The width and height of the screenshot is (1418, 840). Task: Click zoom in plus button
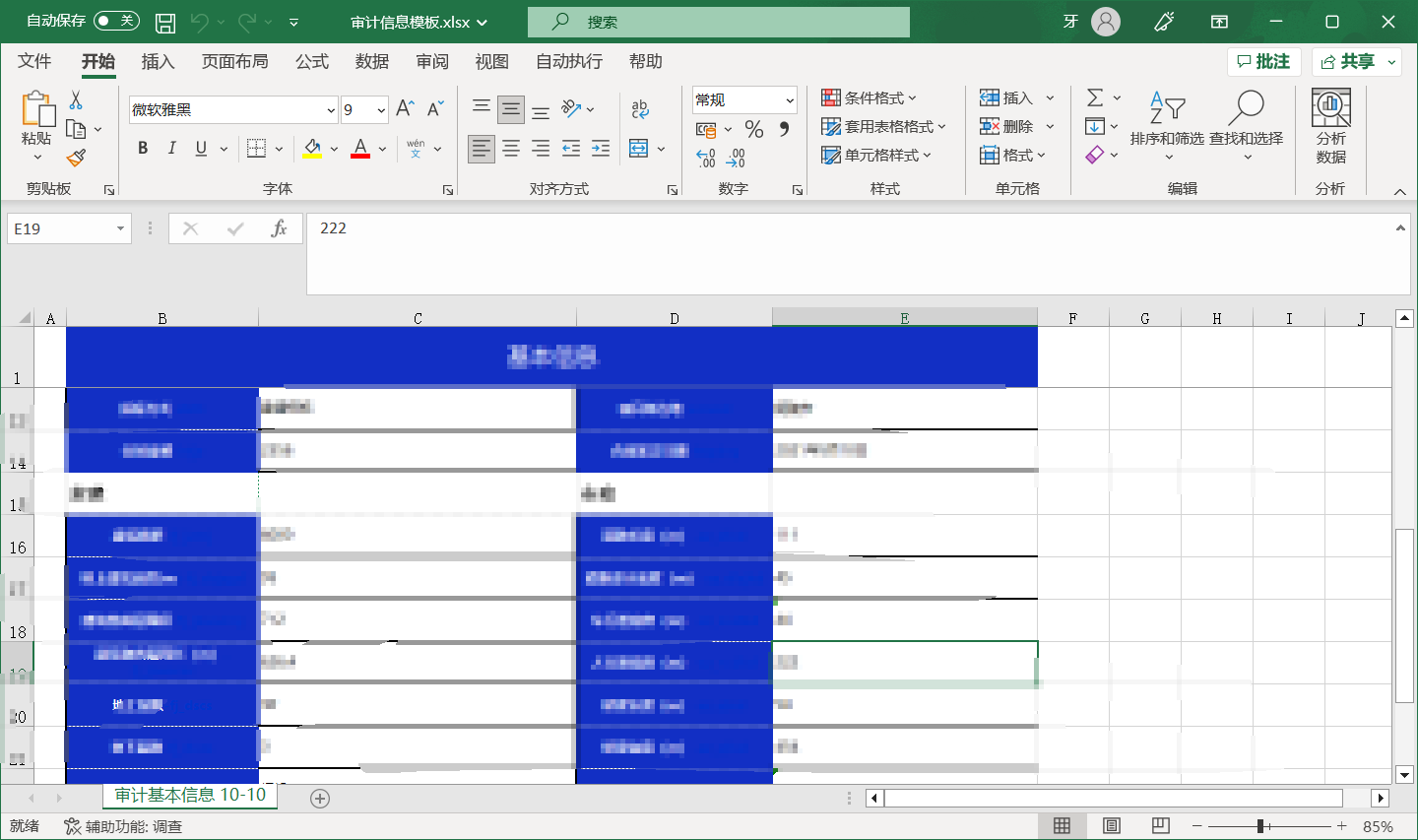pyautogui.click(x=1341, y=826)
